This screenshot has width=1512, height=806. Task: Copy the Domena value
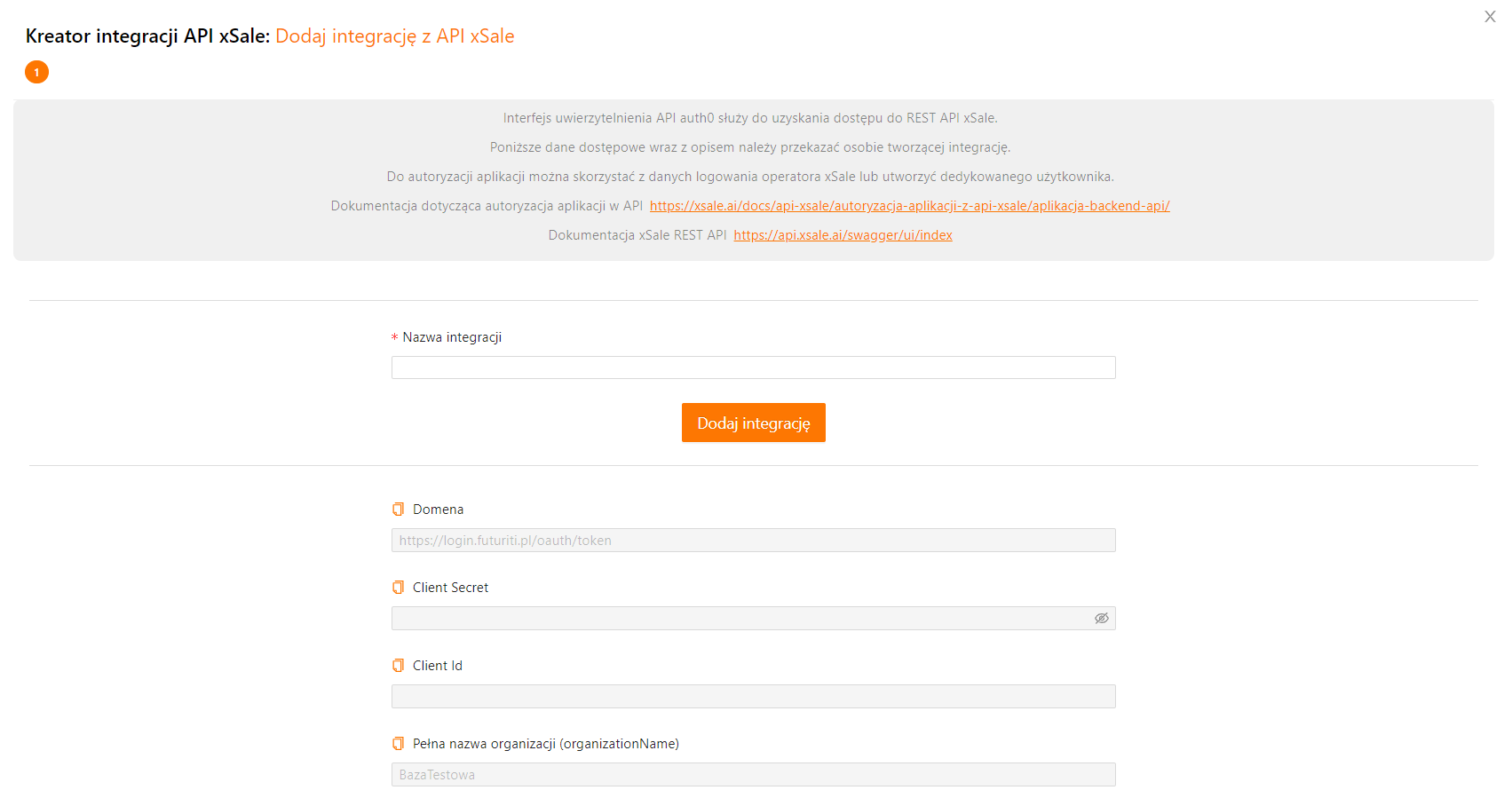398,510
